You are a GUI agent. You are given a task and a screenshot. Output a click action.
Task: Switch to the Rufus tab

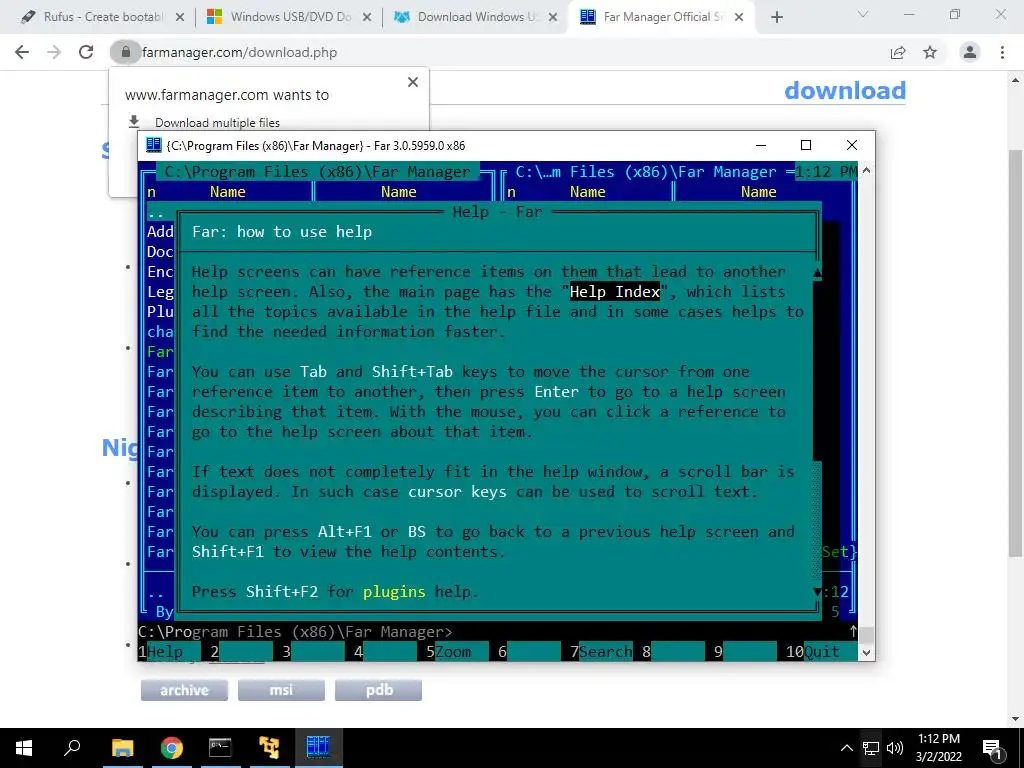(101, 17)
